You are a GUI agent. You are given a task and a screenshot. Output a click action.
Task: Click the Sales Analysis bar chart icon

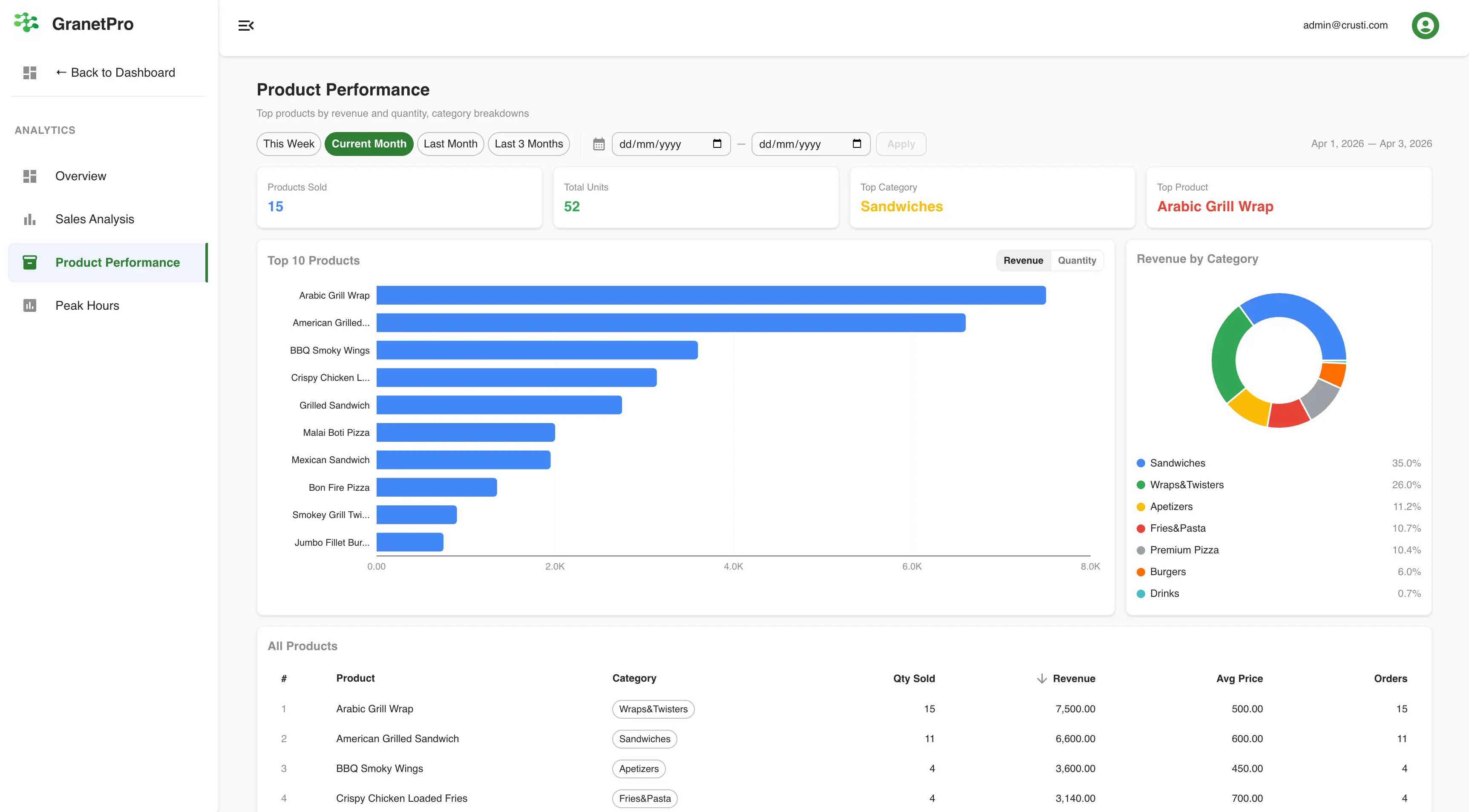pyautogui.click(x=30, y=219)
